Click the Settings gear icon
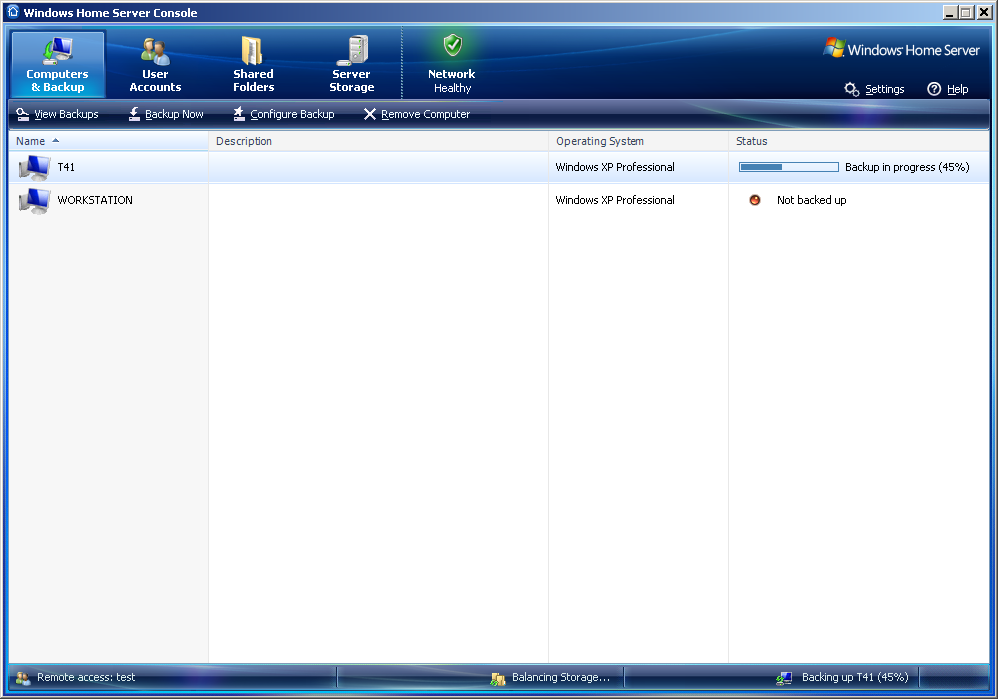The image size is (998, 699). point(852,89)
